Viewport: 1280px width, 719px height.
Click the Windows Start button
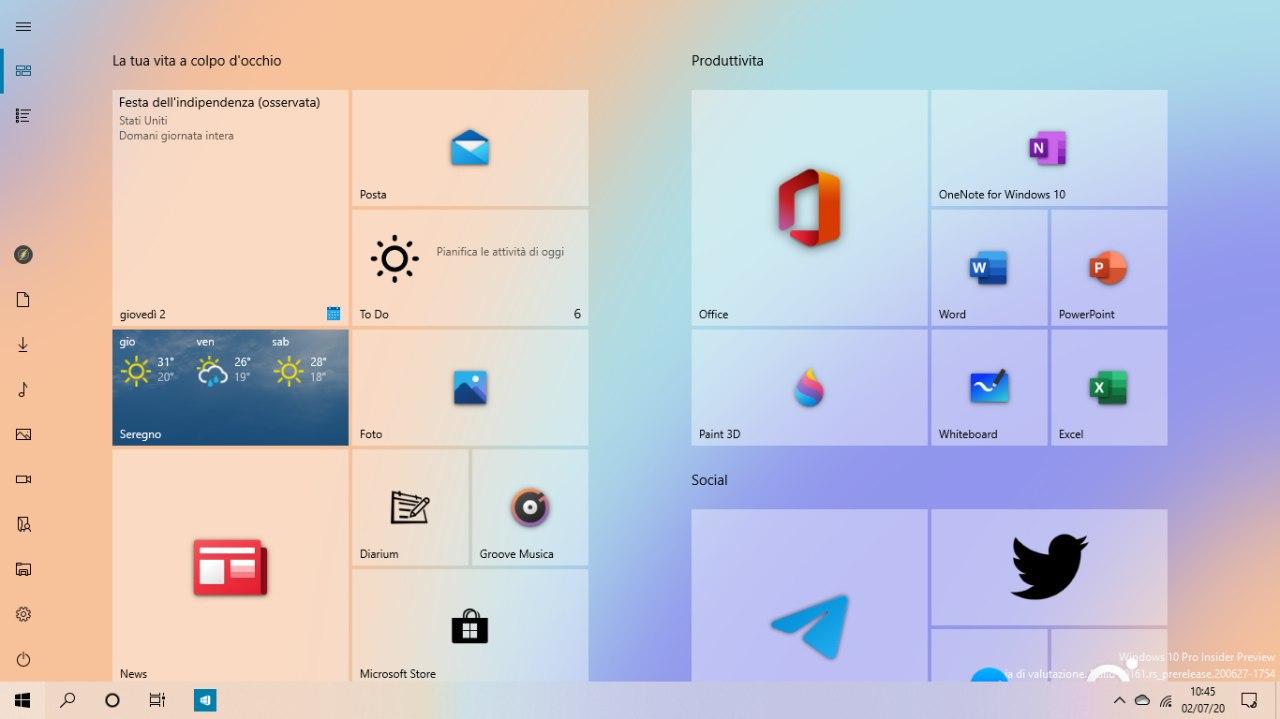click(22, 701)
